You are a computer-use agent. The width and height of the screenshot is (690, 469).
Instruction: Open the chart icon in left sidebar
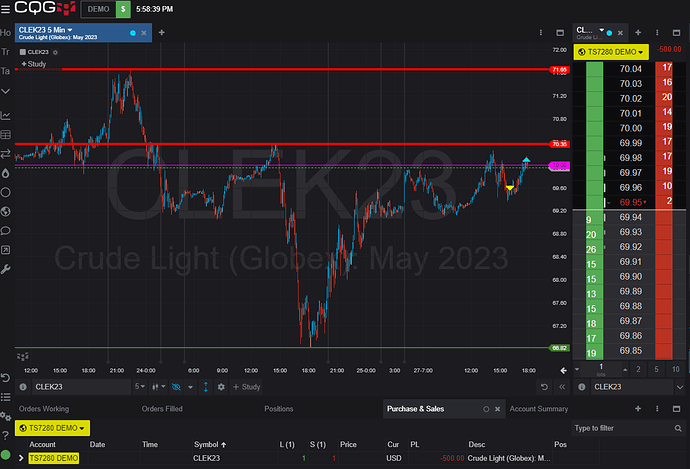6,116
